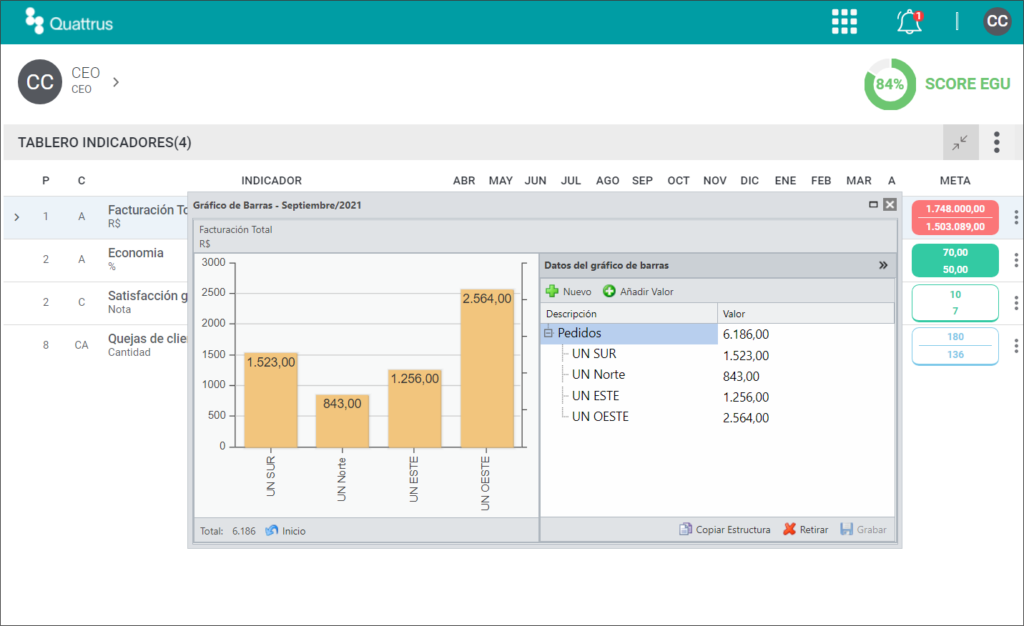Click Añadir Valor button
Screen dimensions: 1024x626
coord(638,291)
